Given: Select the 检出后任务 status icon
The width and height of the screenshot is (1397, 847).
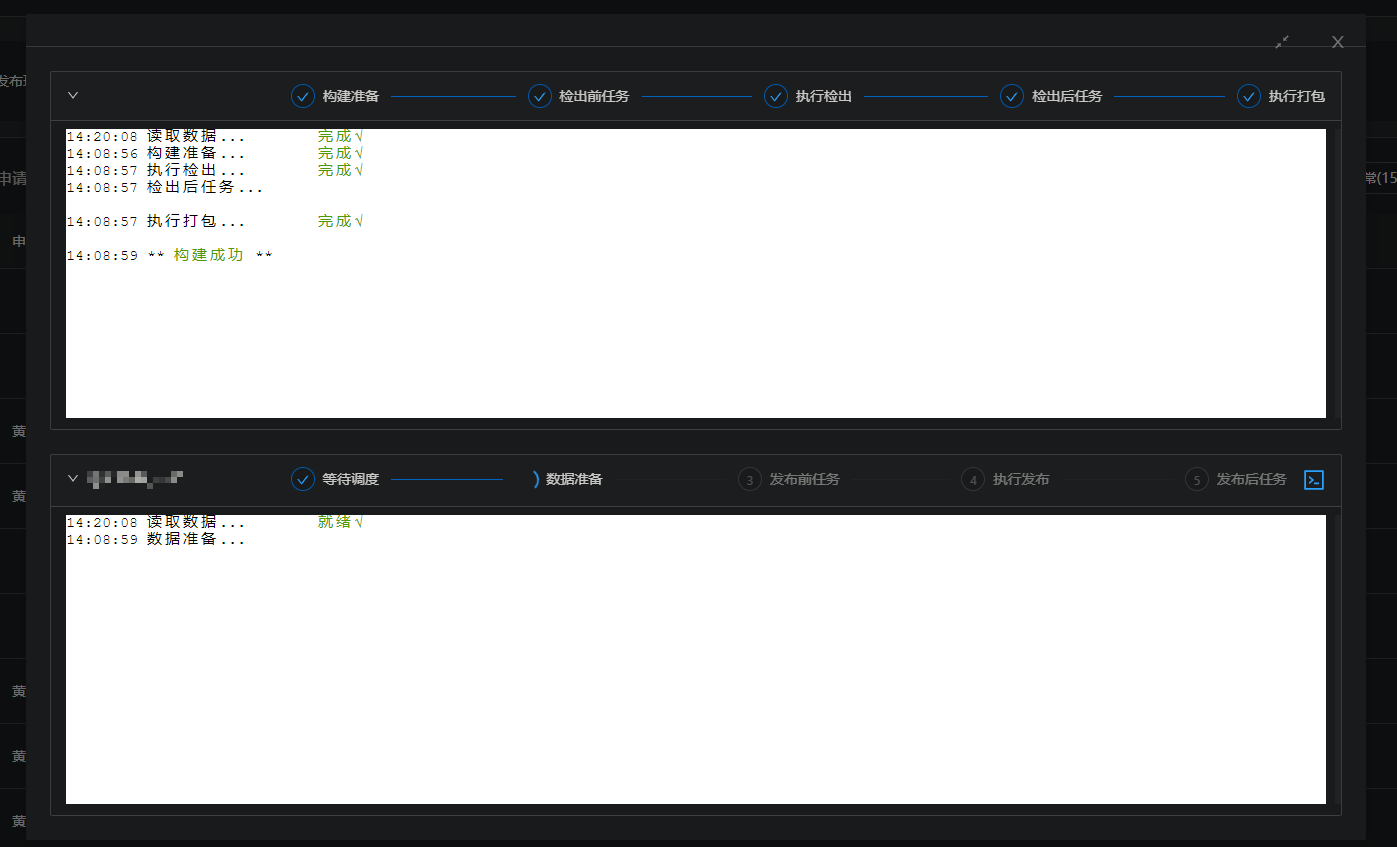Looking at the screenshot, I should [x=1011, y=96].
